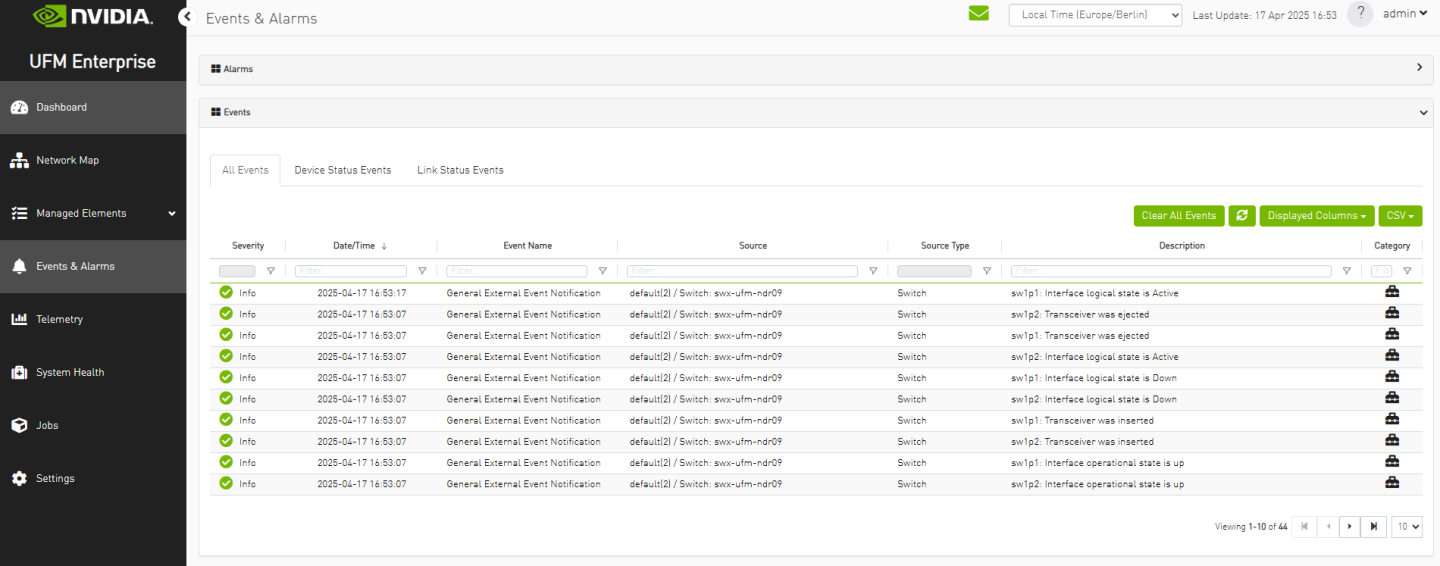Viewport: 1440px width, 566px height.
Task: Switch to the Link Status Events tab
Action: pyautogui.click(x=460, y=170)
